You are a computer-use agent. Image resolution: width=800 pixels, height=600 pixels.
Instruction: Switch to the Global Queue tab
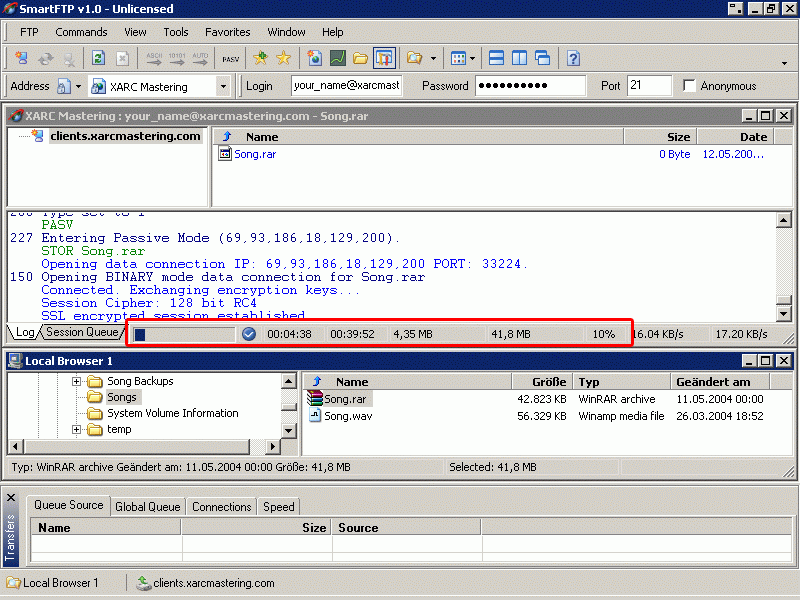(x=148, y=507)
